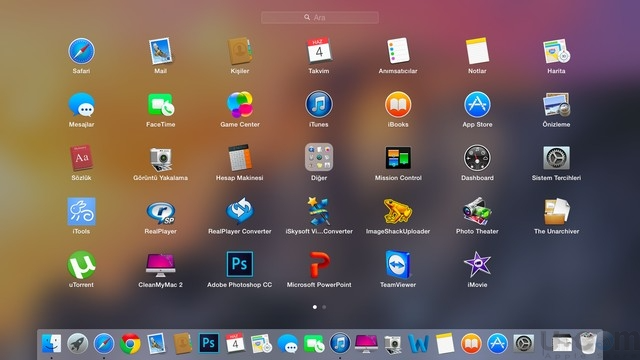Screen dimensions: 640x360
Task: Open Finder from the Dock
Action: click(x=52, y=343)
